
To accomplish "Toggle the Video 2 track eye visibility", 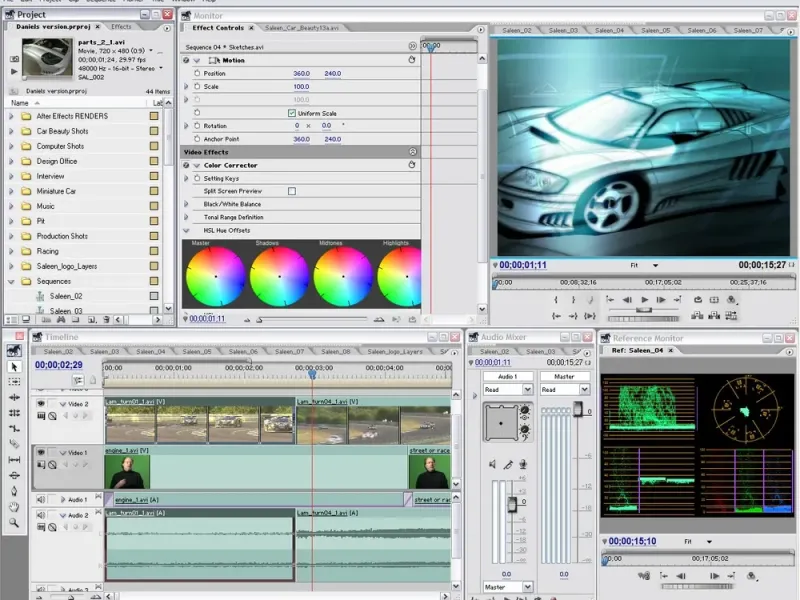I will click(x=41, y=404).
